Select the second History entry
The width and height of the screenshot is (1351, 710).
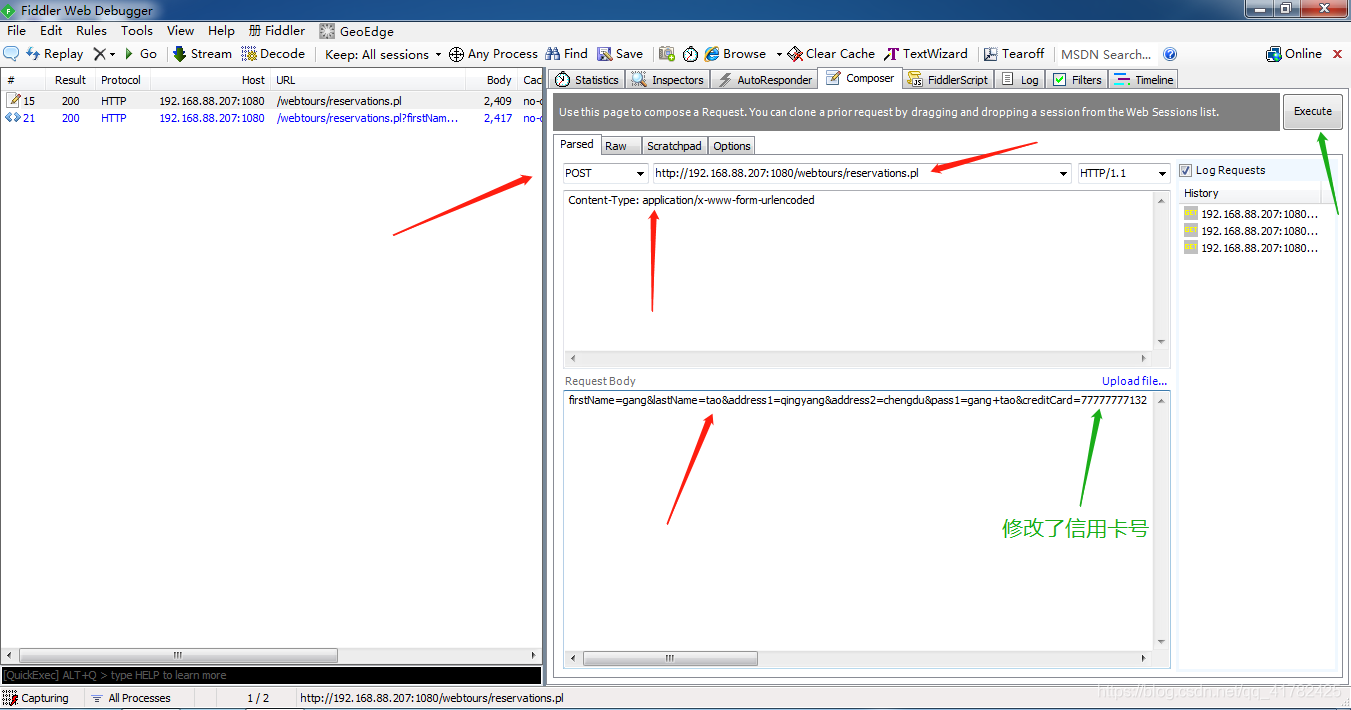tap(1251, 230)
